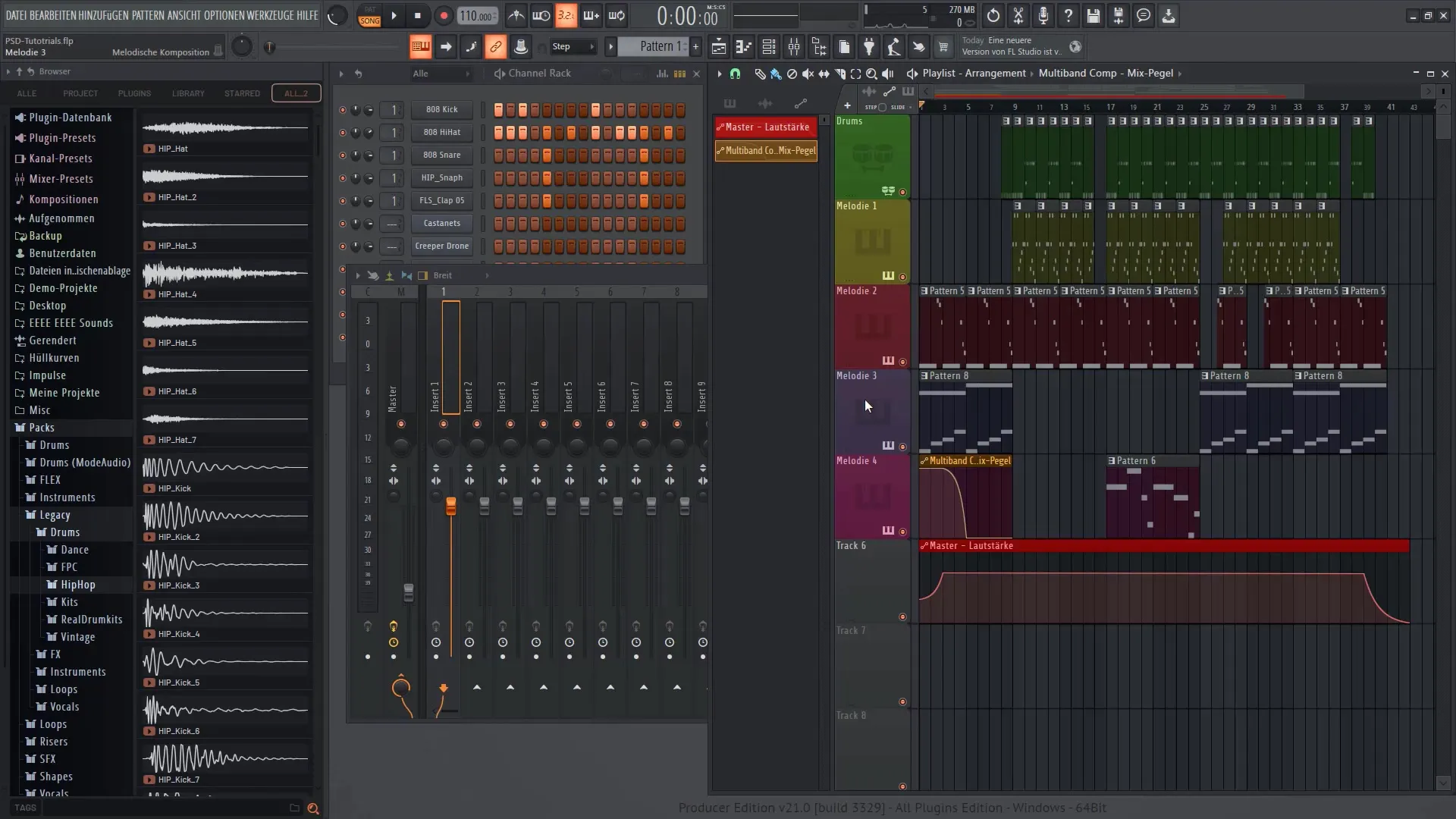Open the WERKZEUGE menu
Screen dimensions: 1456x819
[269, 15]
